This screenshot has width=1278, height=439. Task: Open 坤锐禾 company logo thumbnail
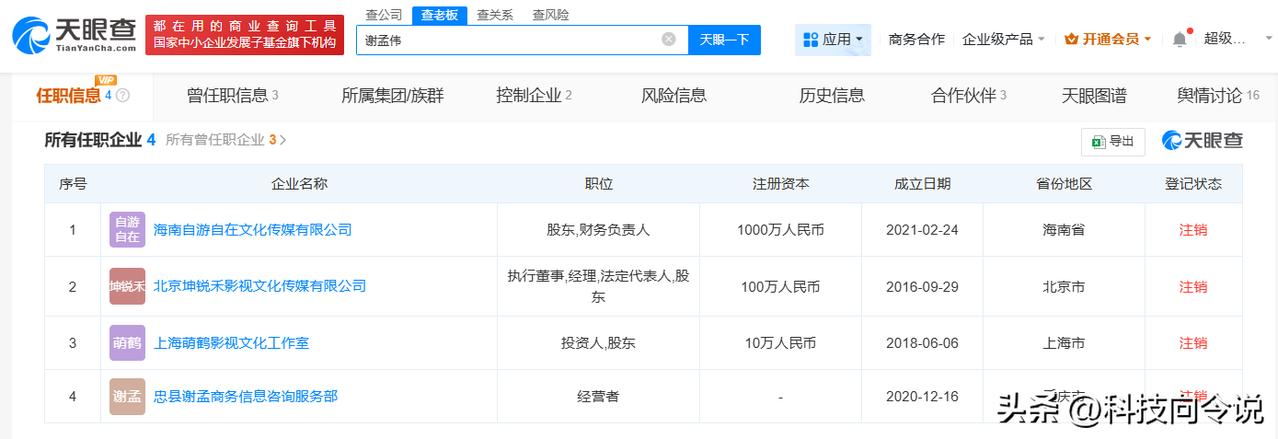[127, 286]
